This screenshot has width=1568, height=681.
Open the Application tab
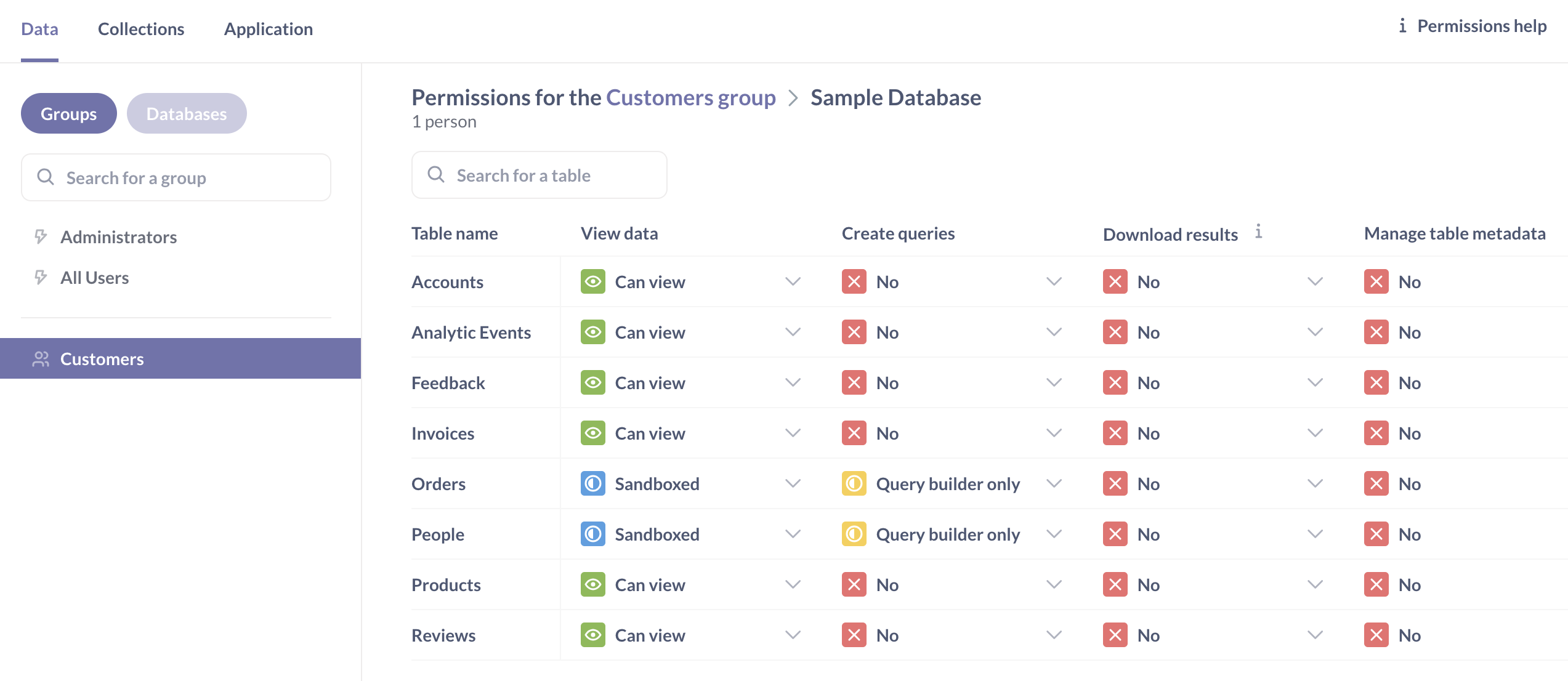[268, 29]
